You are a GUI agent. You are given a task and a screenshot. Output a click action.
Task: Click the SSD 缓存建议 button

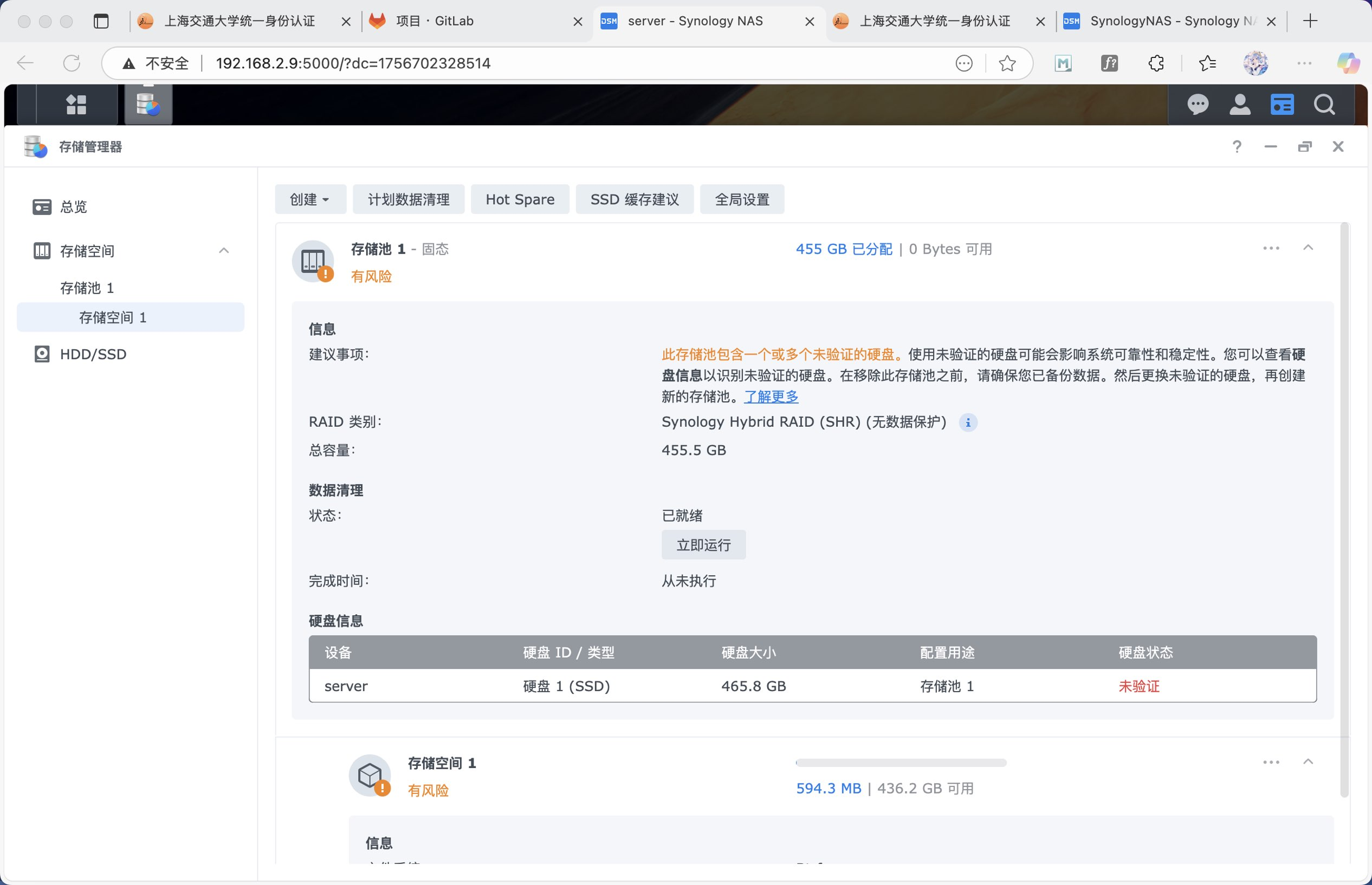click(x=635, y=199)
